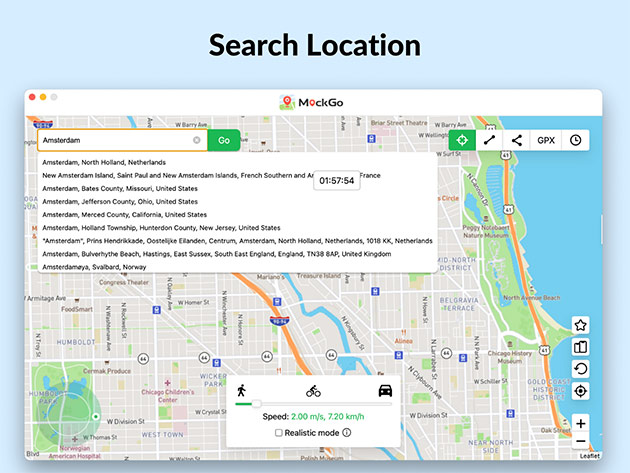Image resolution: width=630 pixels, height=473 pixels.
Task: Enable the Realistic mode checkbox
Action: [278, 433]
